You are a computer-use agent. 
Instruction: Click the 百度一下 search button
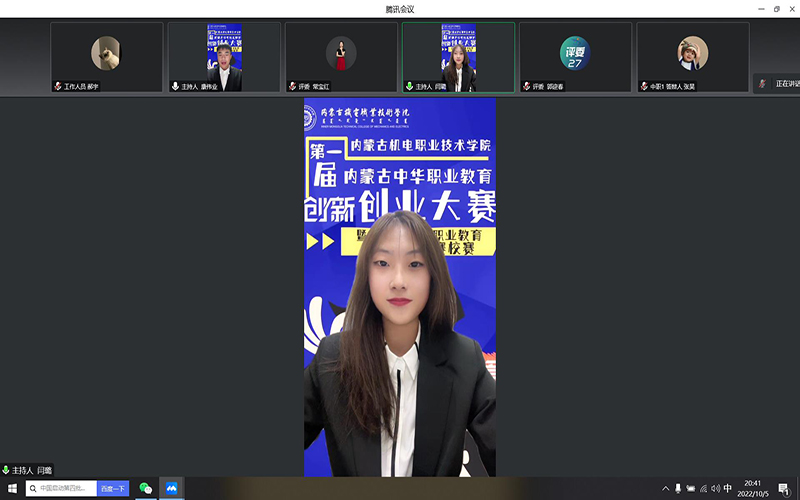click(x=113, y=488)
